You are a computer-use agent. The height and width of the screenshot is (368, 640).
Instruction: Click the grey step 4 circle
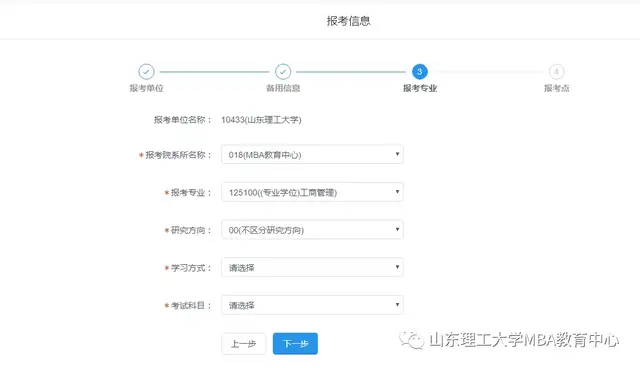[556, 72]
